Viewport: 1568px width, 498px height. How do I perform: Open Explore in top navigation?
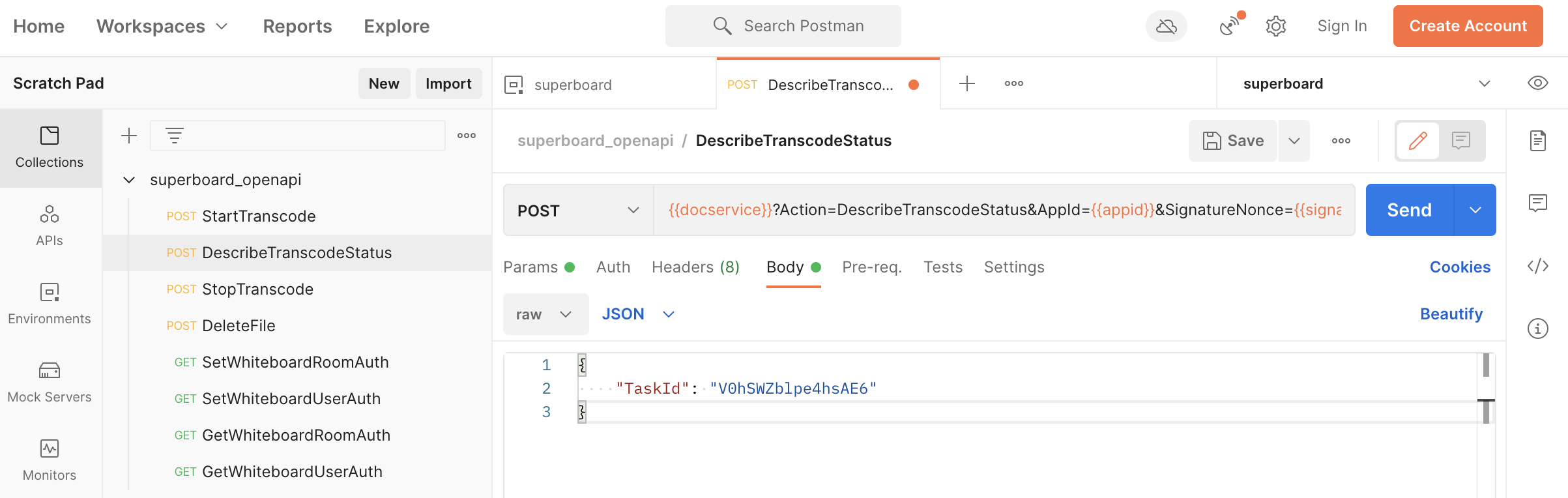click(396, 26)
